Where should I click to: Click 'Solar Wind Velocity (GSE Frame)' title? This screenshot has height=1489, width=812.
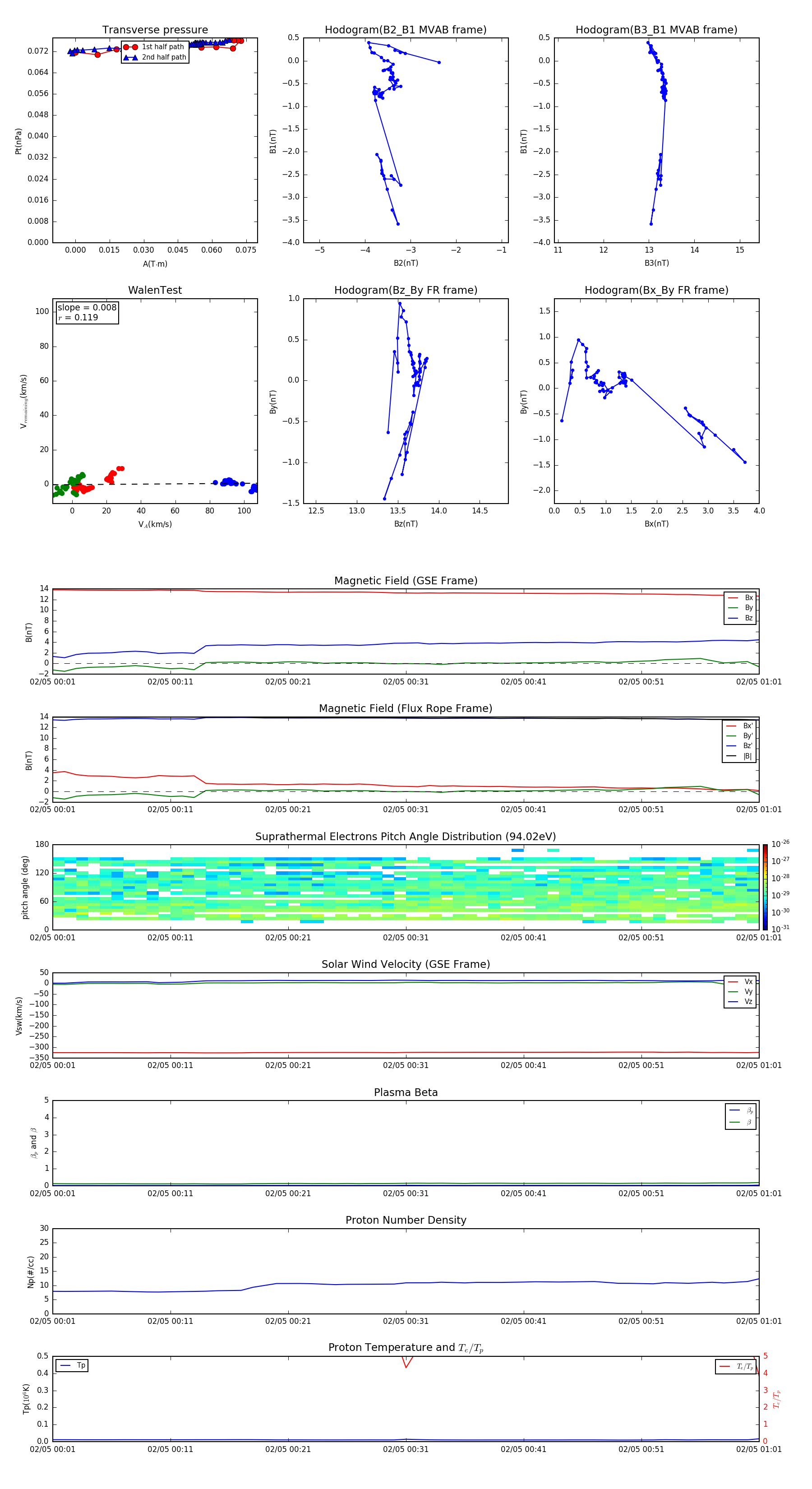pos(406,965)
